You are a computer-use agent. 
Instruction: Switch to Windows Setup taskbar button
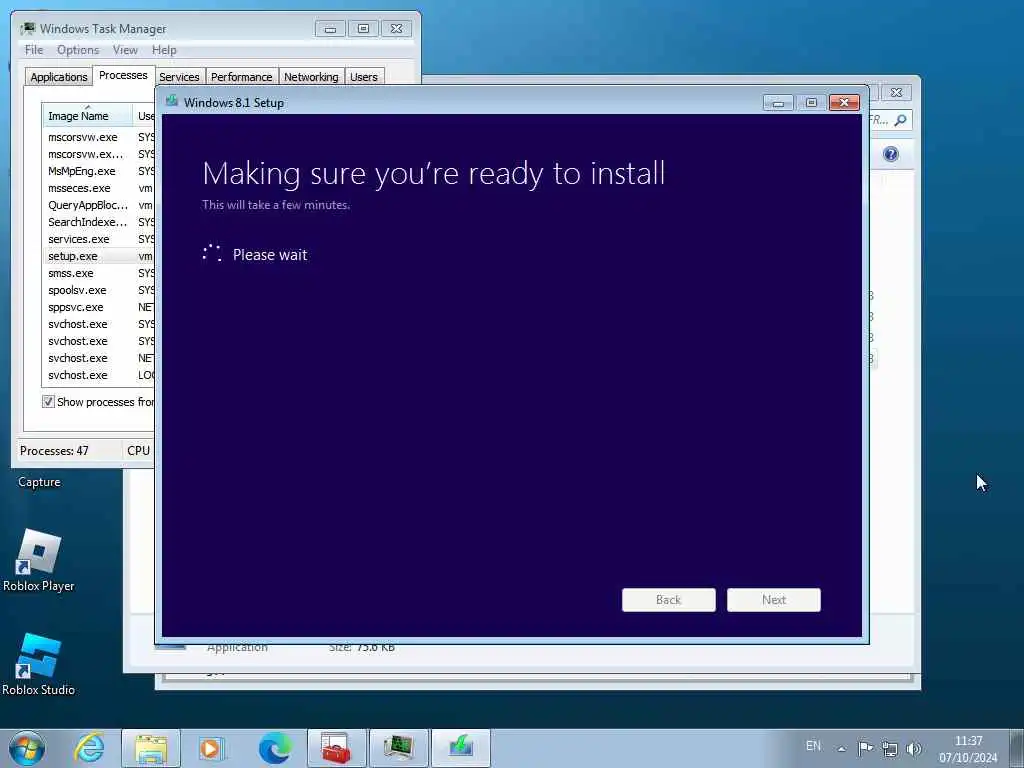(460, 748)
